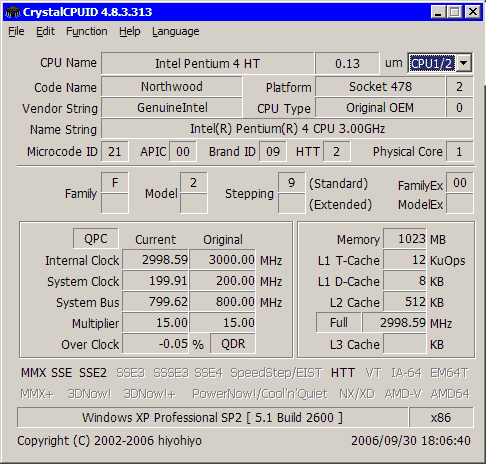This screenshot has height=464, width=486.
Task: Click the CPU Type value Original OEM
Action: pos(380,107)
